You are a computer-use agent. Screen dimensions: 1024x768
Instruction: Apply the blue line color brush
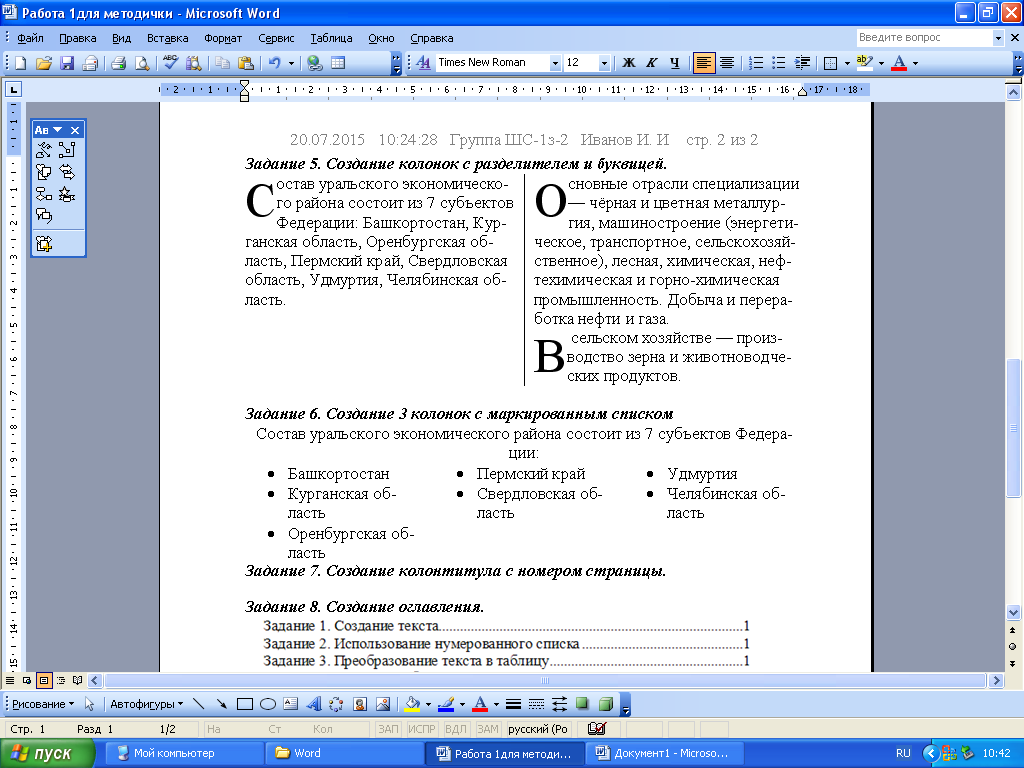pos(446,704)
